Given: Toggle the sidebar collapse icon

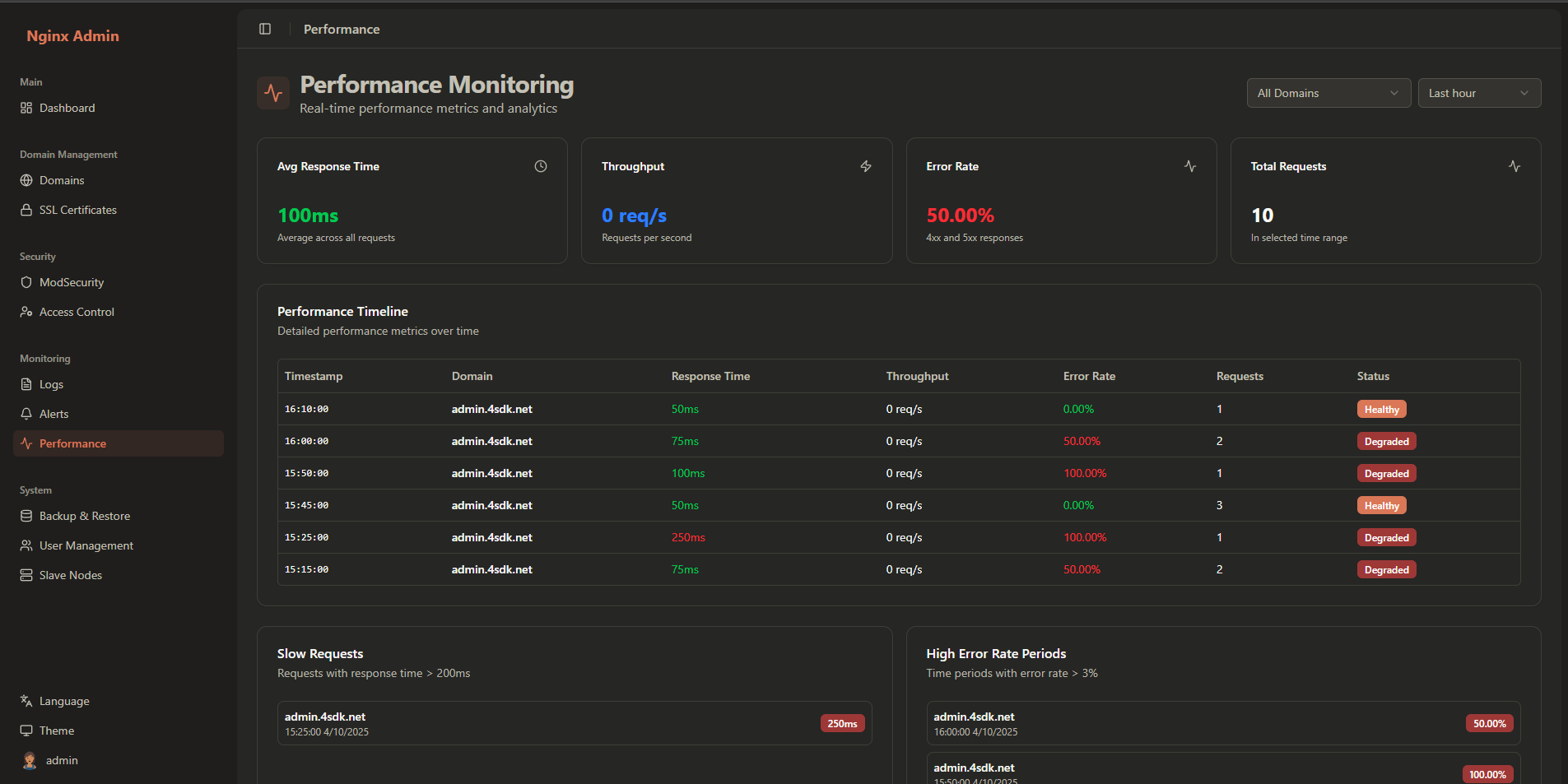Looking at the screenshot, I should [265, 29].
